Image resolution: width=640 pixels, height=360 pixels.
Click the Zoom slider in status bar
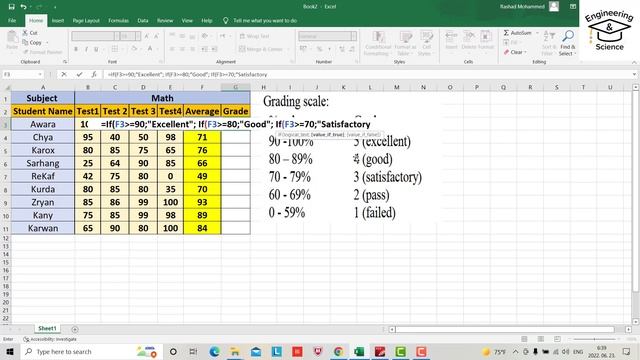[594, 339]
